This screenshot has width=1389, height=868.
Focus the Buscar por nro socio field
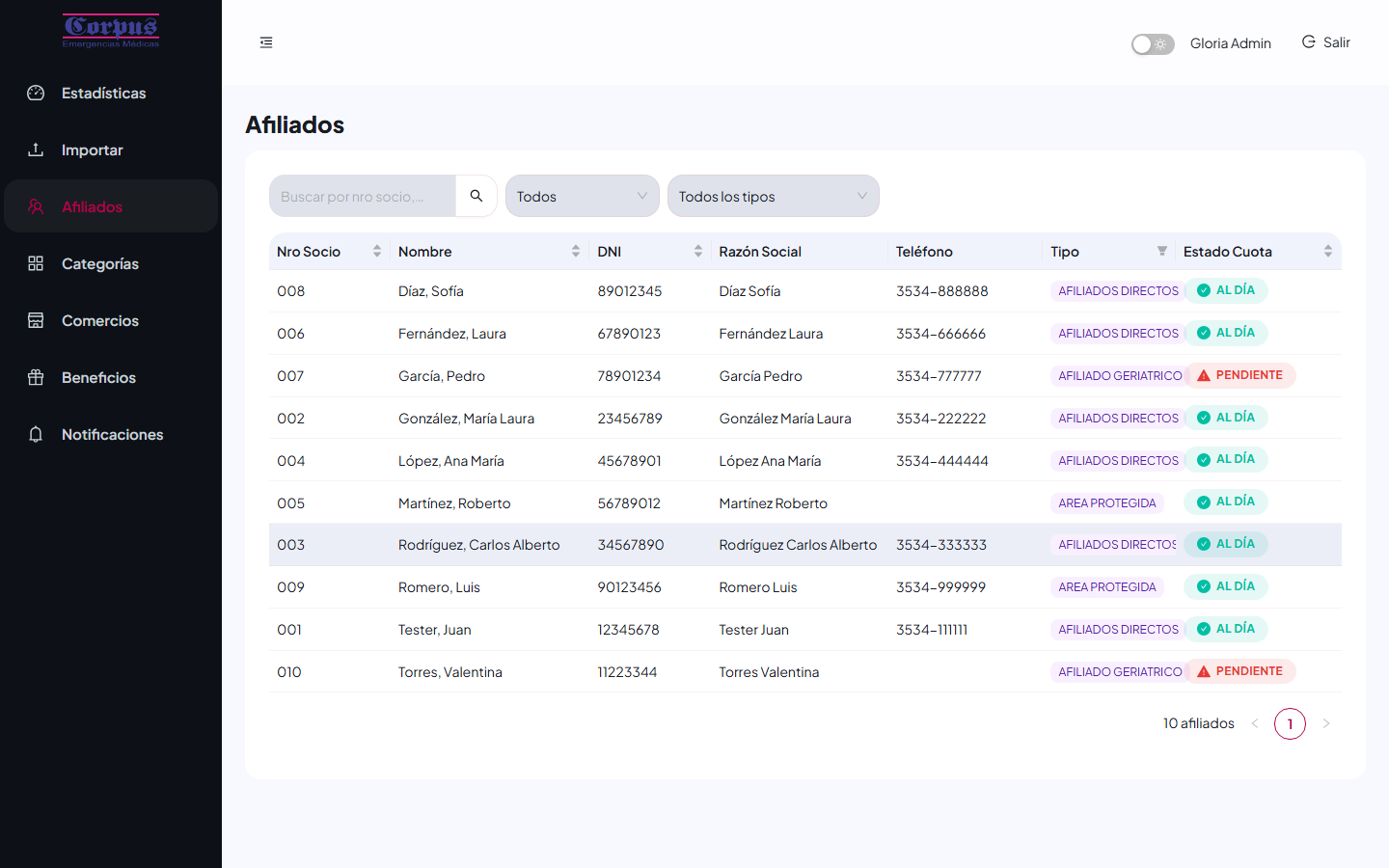click(x=363, y=196)
